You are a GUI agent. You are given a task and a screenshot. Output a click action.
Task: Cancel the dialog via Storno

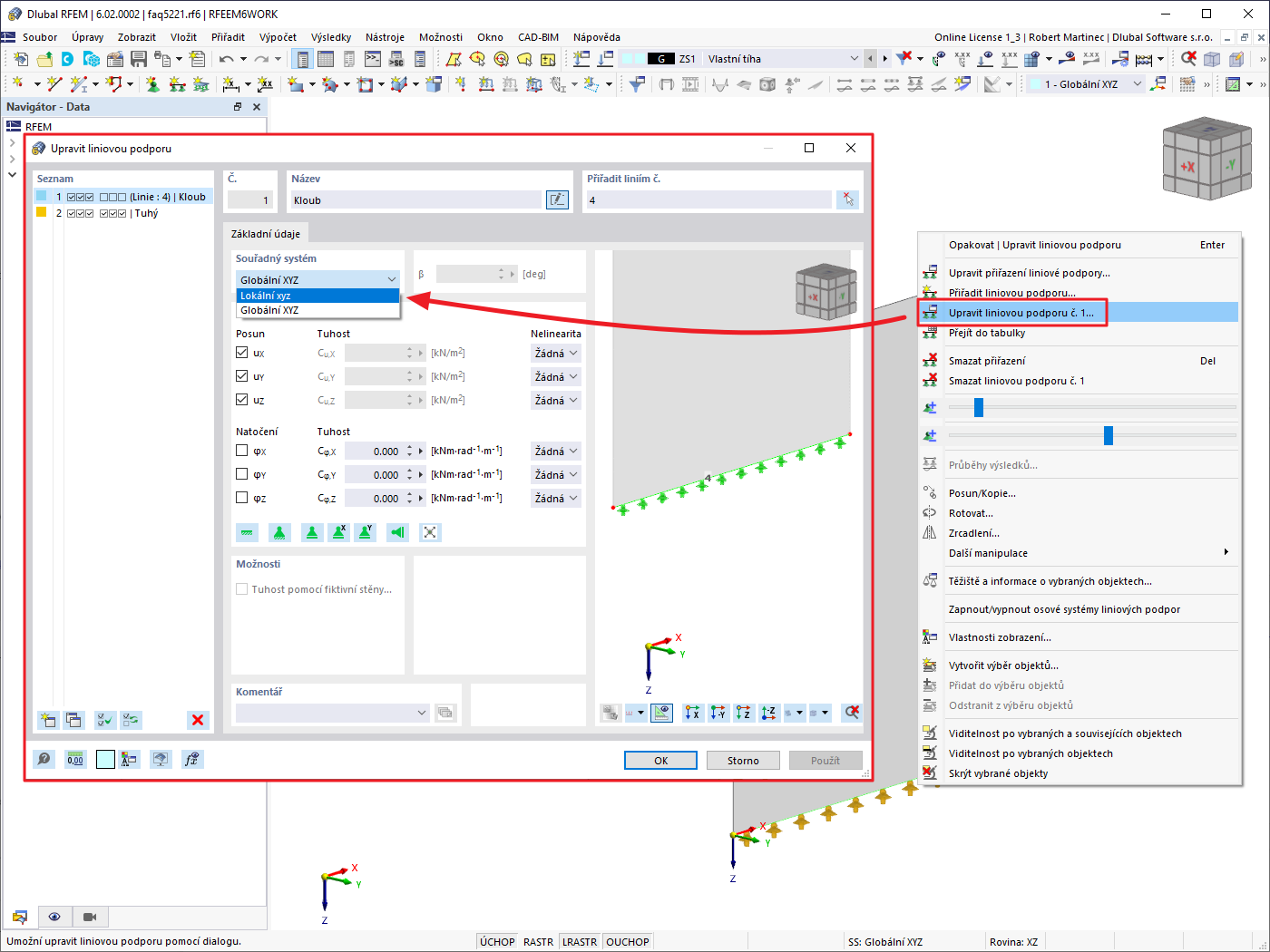point(743,760)
